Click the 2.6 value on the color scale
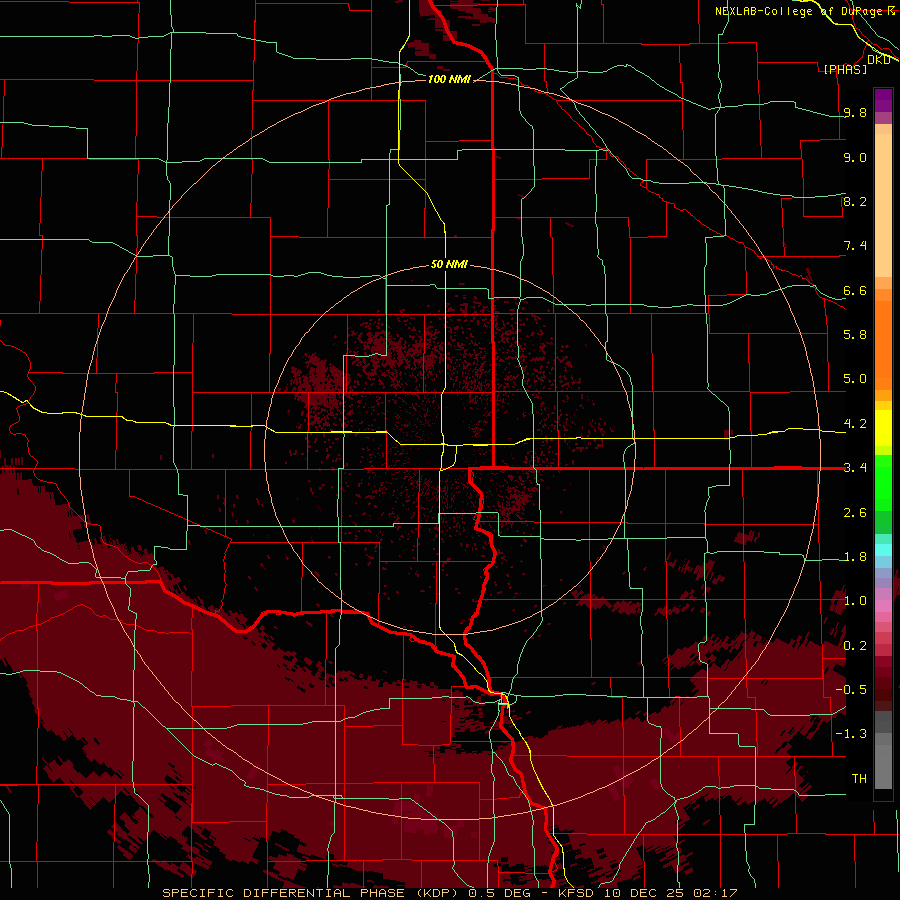This screenshot has height=900, width=900. click(855, 513)
